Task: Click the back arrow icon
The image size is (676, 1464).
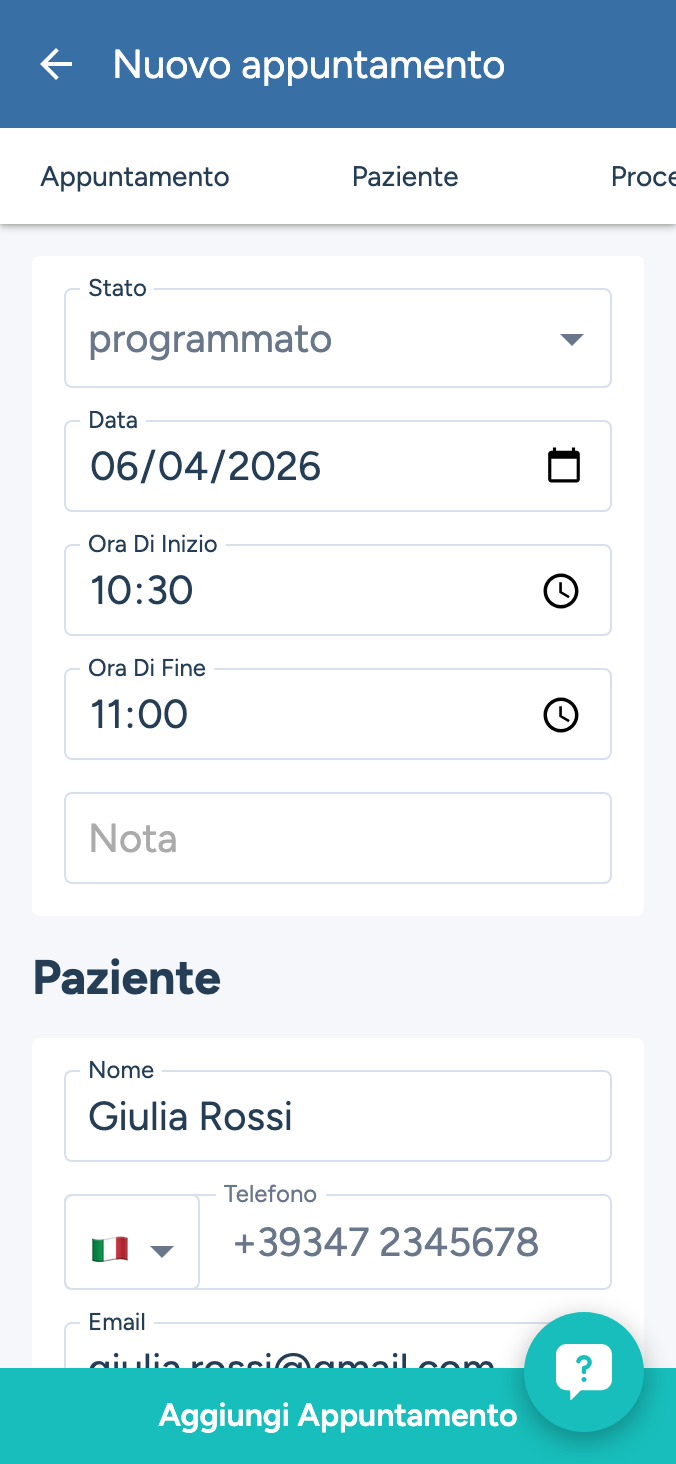Action: [56, 65]
